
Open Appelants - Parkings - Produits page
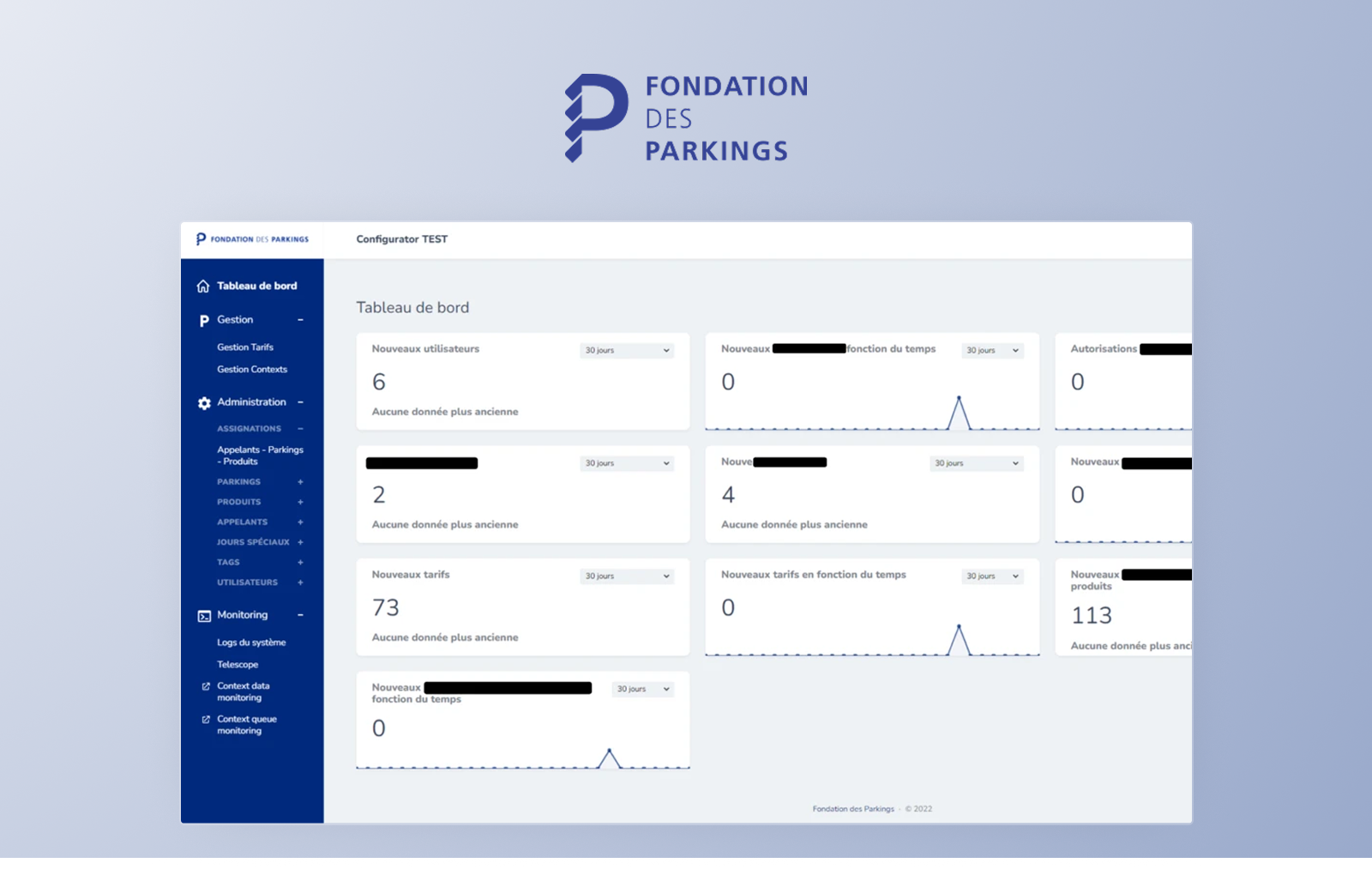(x=260, y=456)
